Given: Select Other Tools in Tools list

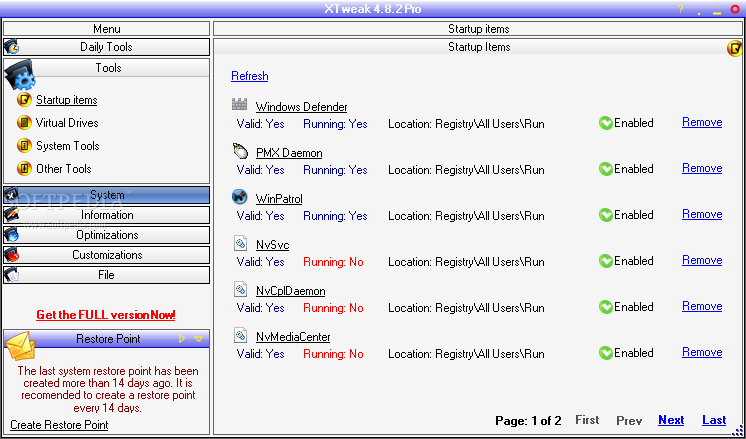Looking at the screenshot, I should [x=64, y=168].
